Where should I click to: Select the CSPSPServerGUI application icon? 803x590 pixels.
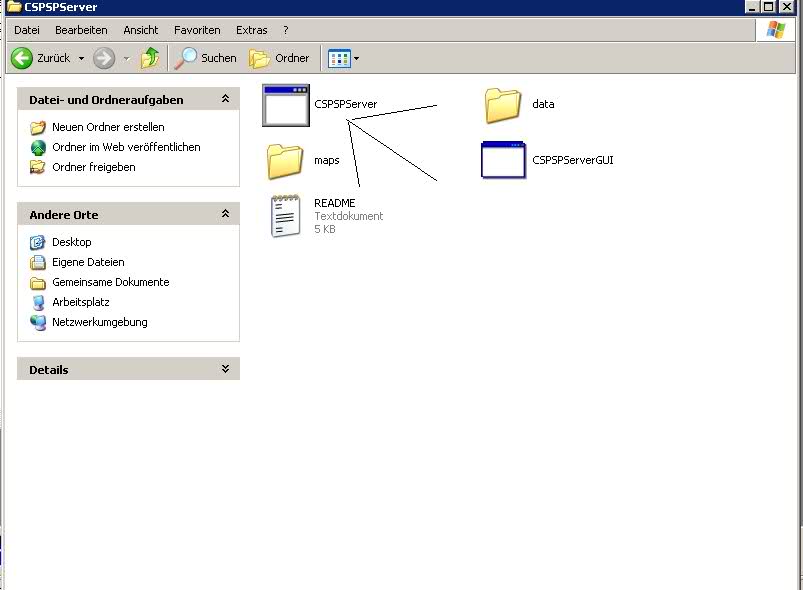tap(503, 160)
